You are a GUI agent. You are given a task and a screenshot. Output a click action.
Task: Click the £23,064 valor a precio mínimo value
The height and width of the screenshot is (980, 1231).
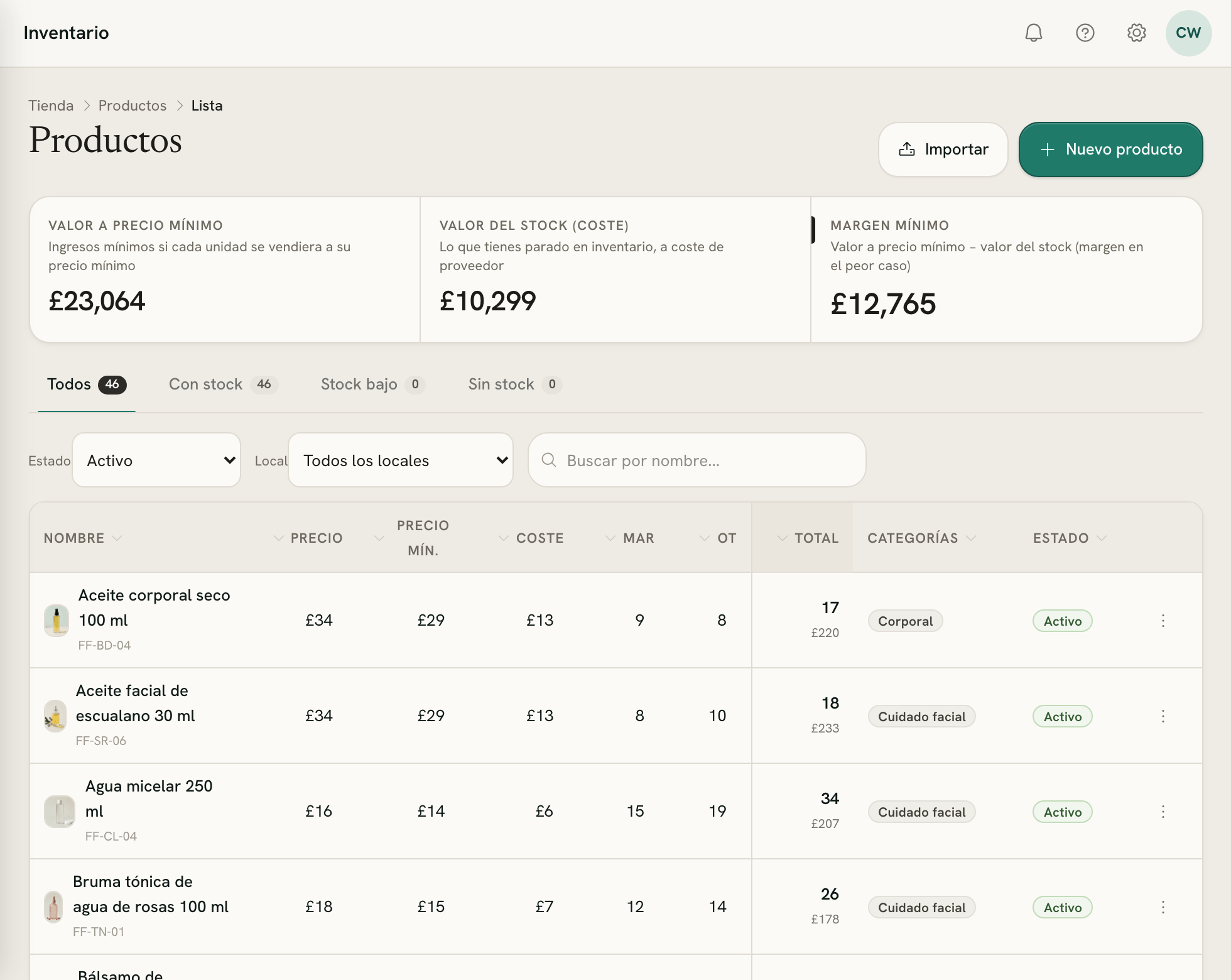pos(97,302)
